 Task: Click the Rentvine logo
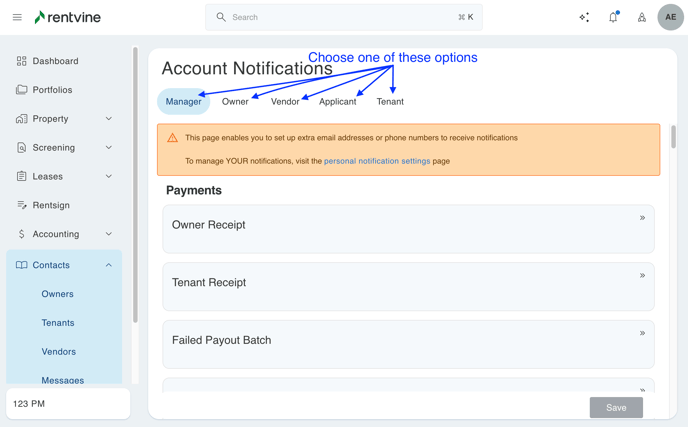pos(67,17)
